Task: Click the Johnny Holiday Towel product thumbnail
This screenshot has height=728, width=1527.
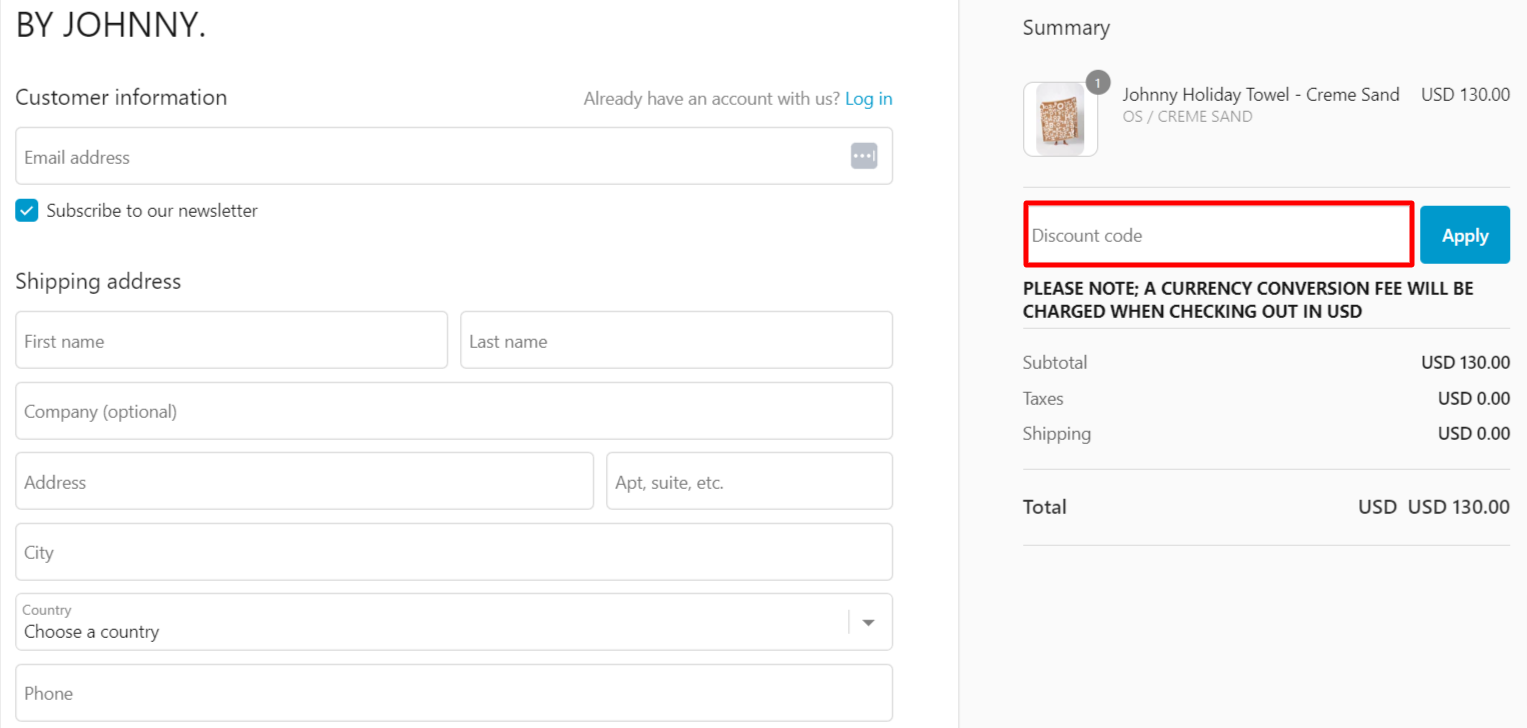Action: point(1059,120)
